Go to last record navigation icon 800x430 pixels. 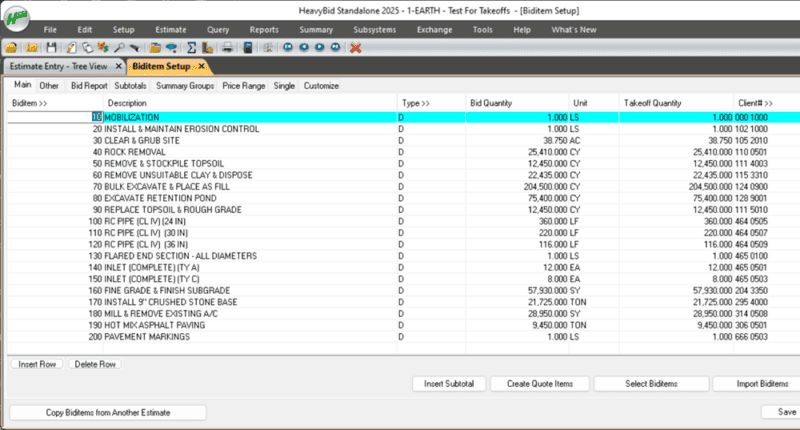[335, 47]
